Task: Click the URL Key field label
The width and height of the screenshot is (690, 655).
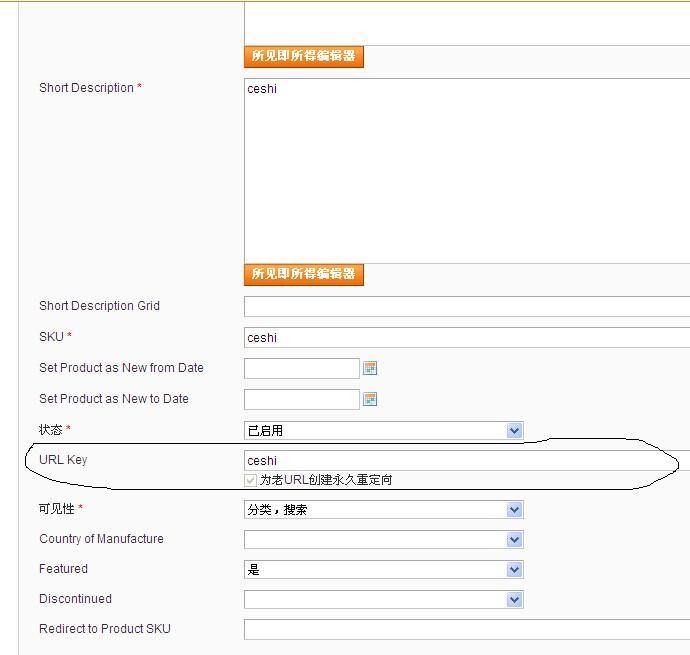Action: 63,460
